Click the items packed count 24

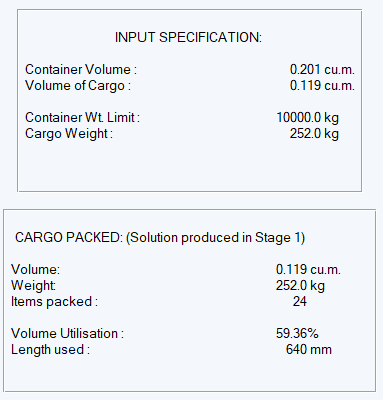coord(300,302)
